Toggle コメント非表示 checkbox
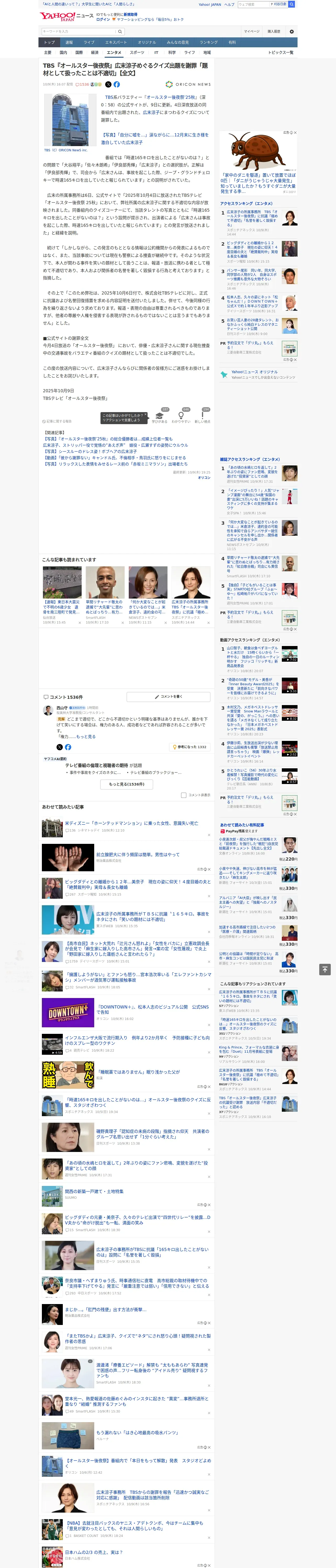336x1568 pixels. [183, 795]
